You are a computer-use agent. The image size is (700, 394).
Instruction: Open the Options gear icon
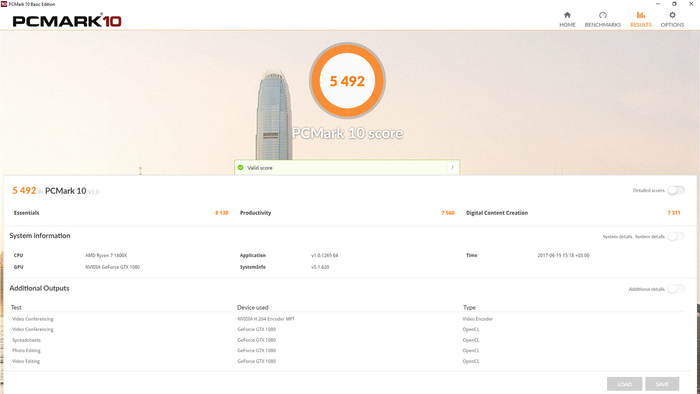coord(672,15)
